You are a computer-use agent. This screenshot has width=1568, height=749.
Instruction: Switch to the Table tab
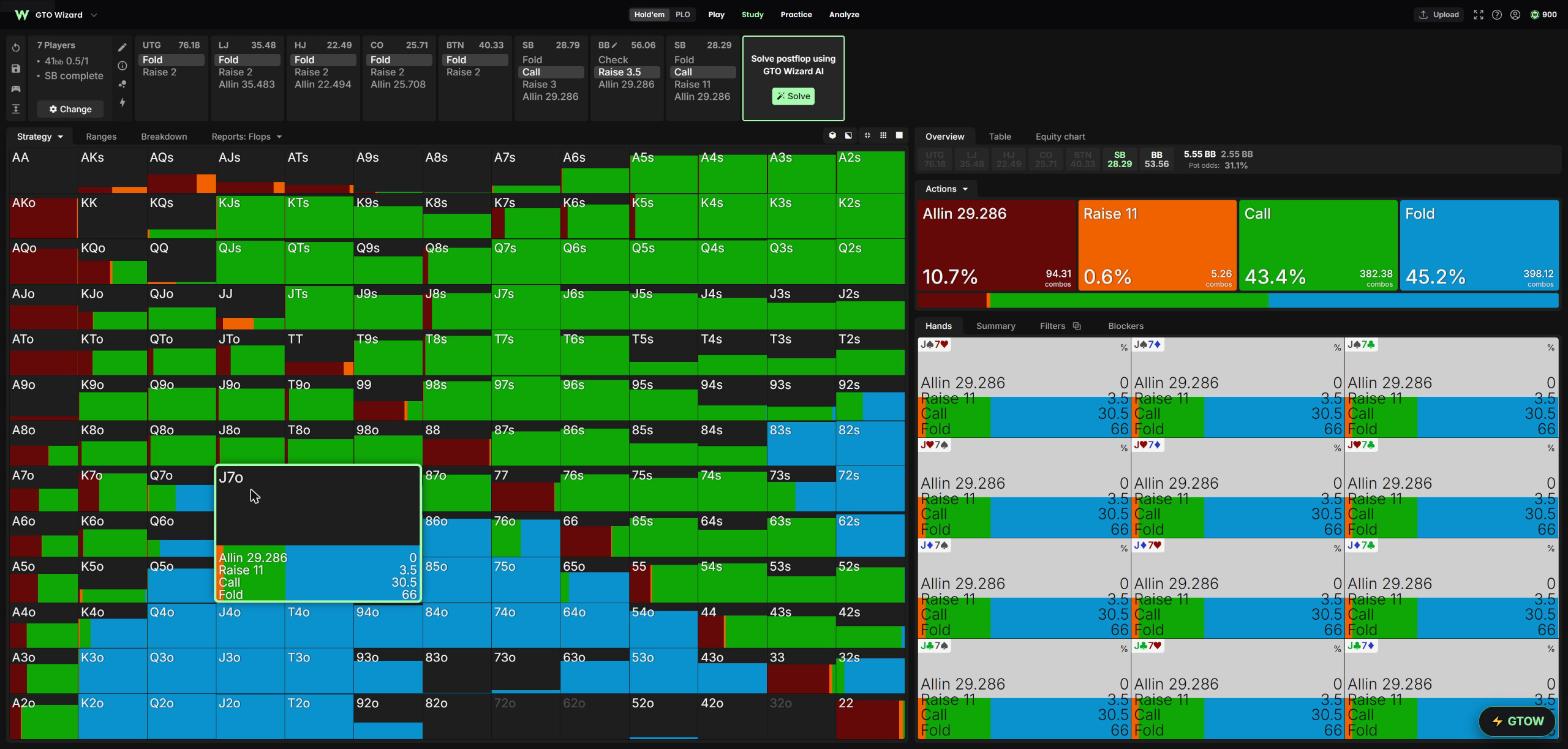coord(1000,137)
